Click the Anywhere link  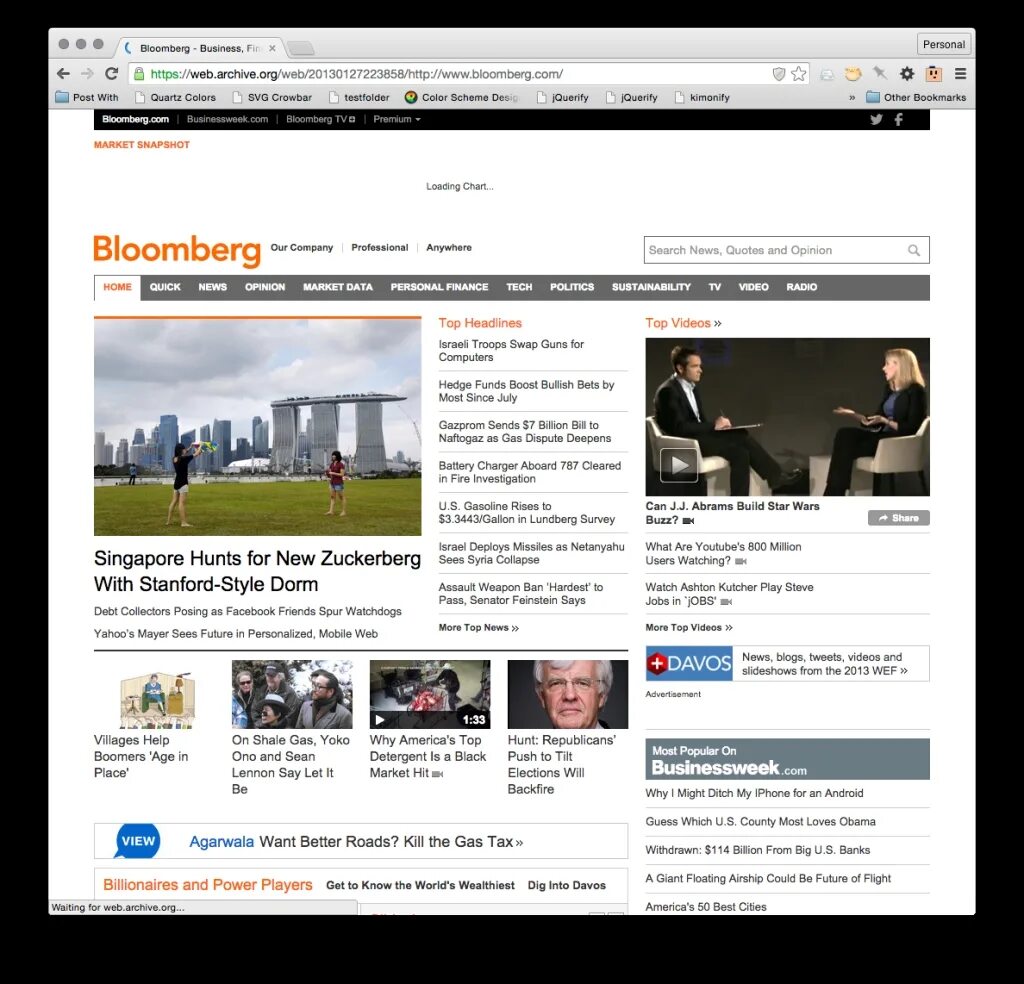point(449,247)
